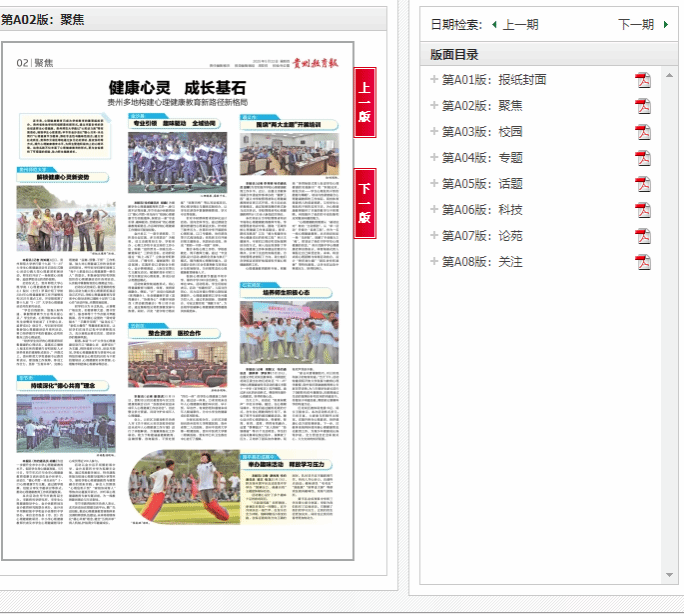This screenshot has width=684, height=614.
Task: Click the green left arrow before 上一期
Action: (x=494, y=24)
